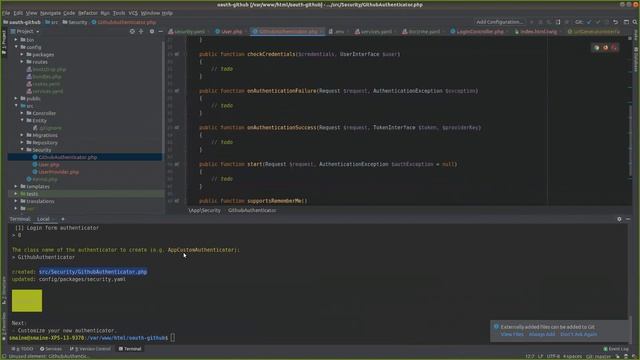640x360 pixels.
Task: Toggle the 1: Project side tool window
Action: tap(4, 42)
